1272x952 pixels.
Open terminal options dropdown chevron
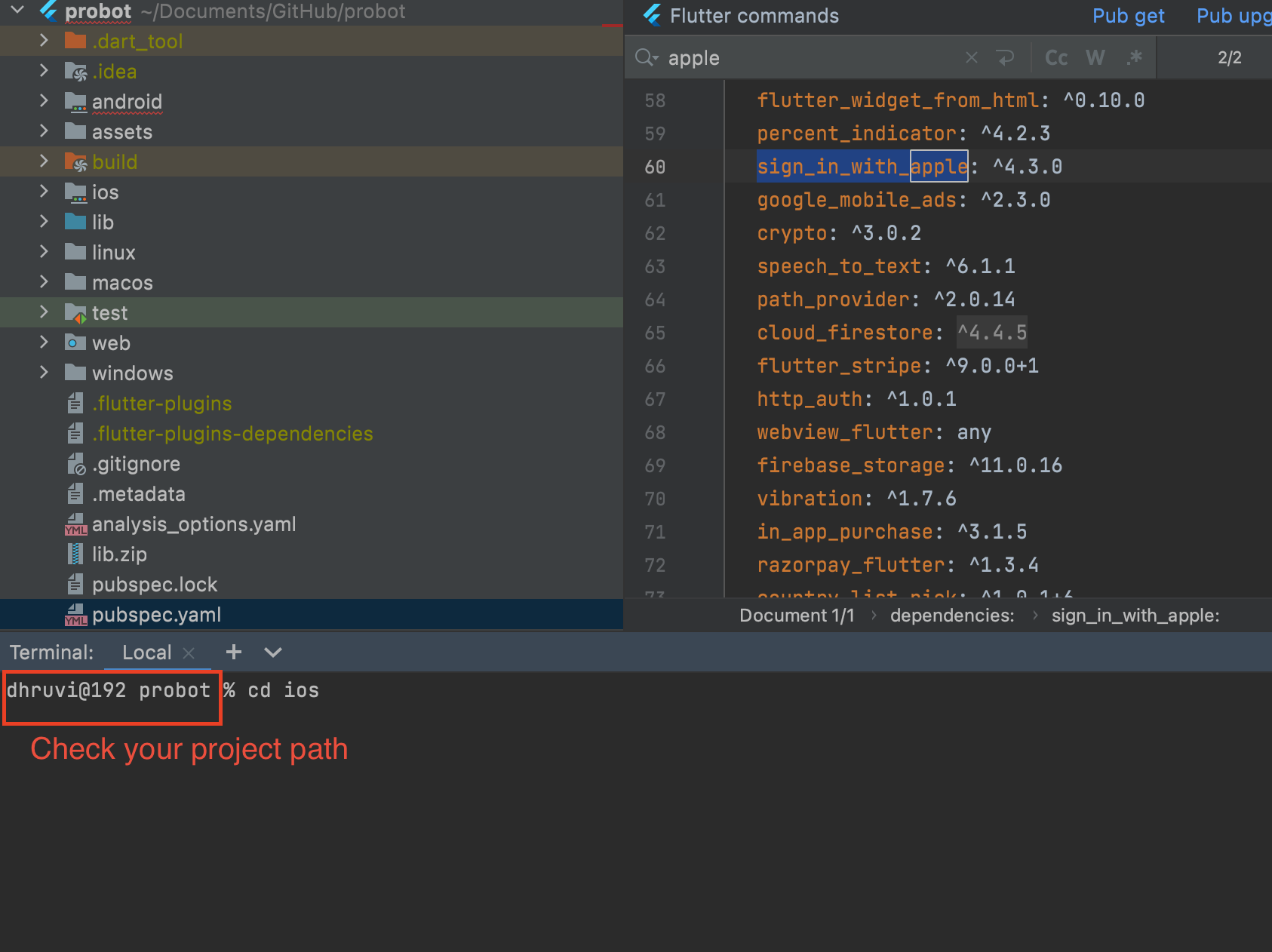[273, 653]
